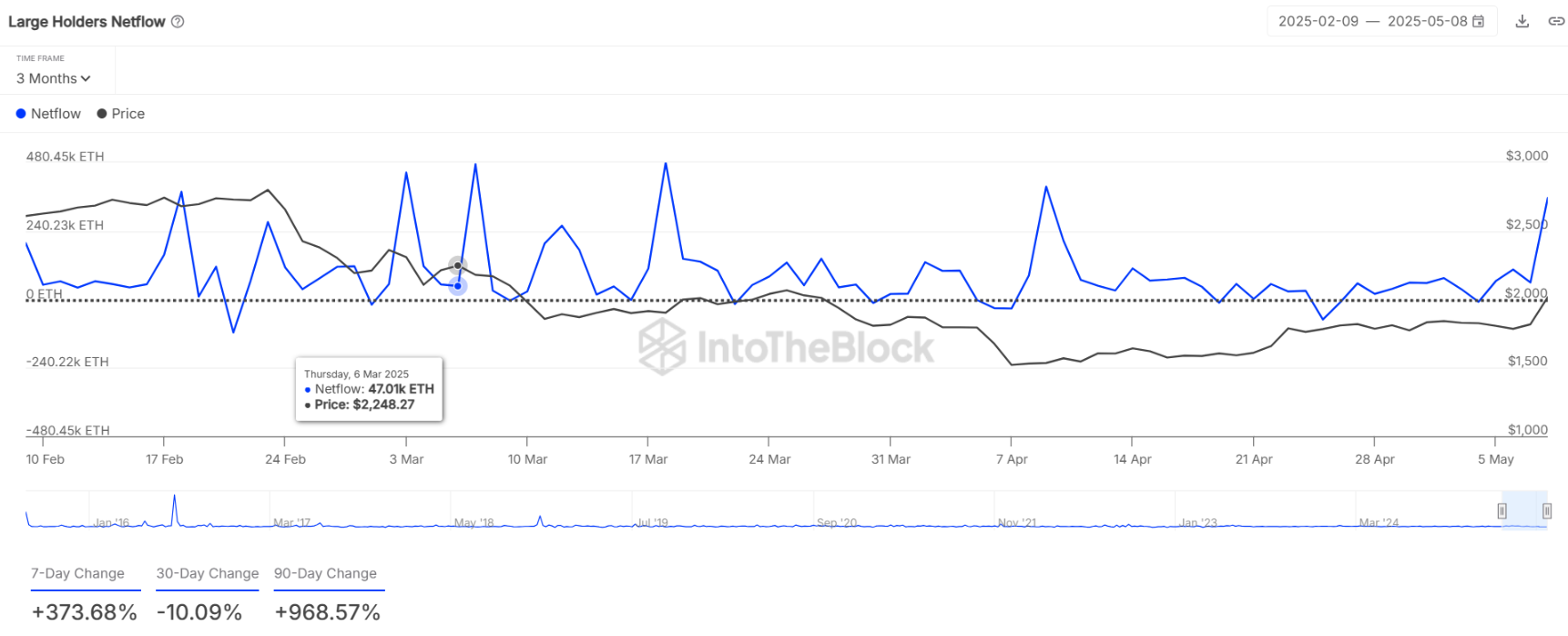Click the highlighted 6 Mar netflow data point

pos(458,286)
